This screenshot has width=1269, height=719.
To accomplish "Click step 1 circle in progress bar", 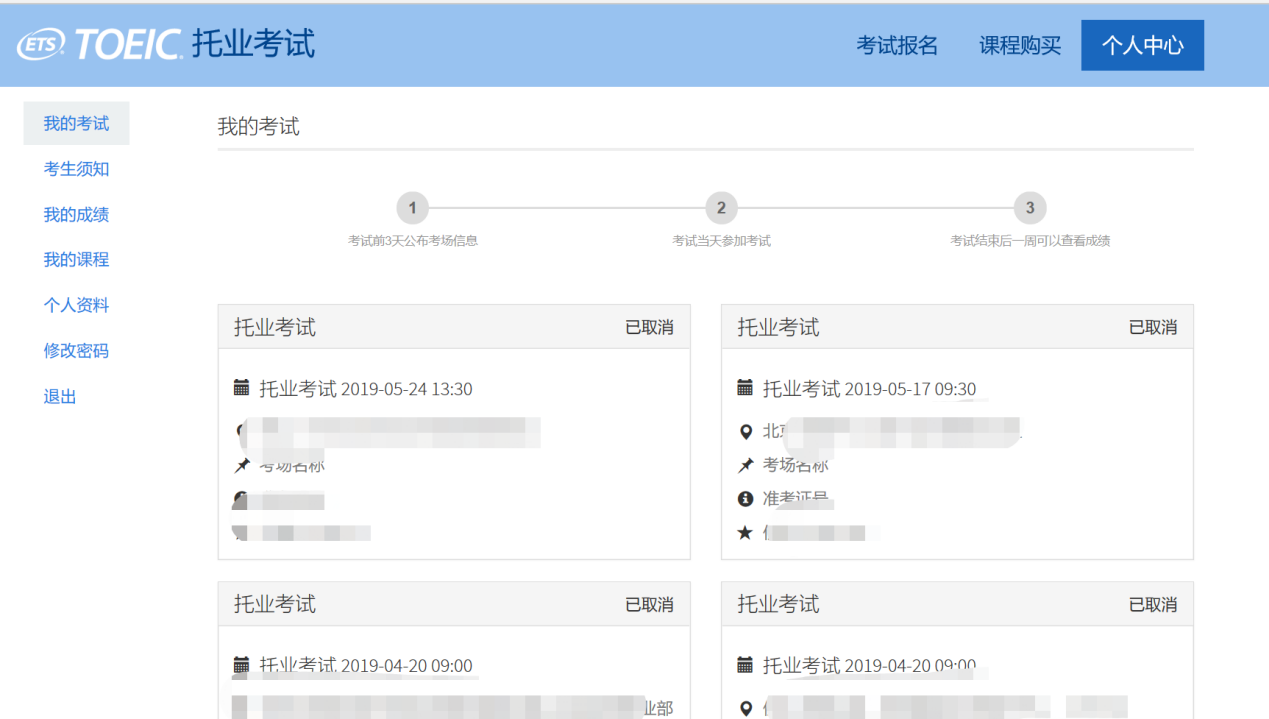I will point(412,208).
